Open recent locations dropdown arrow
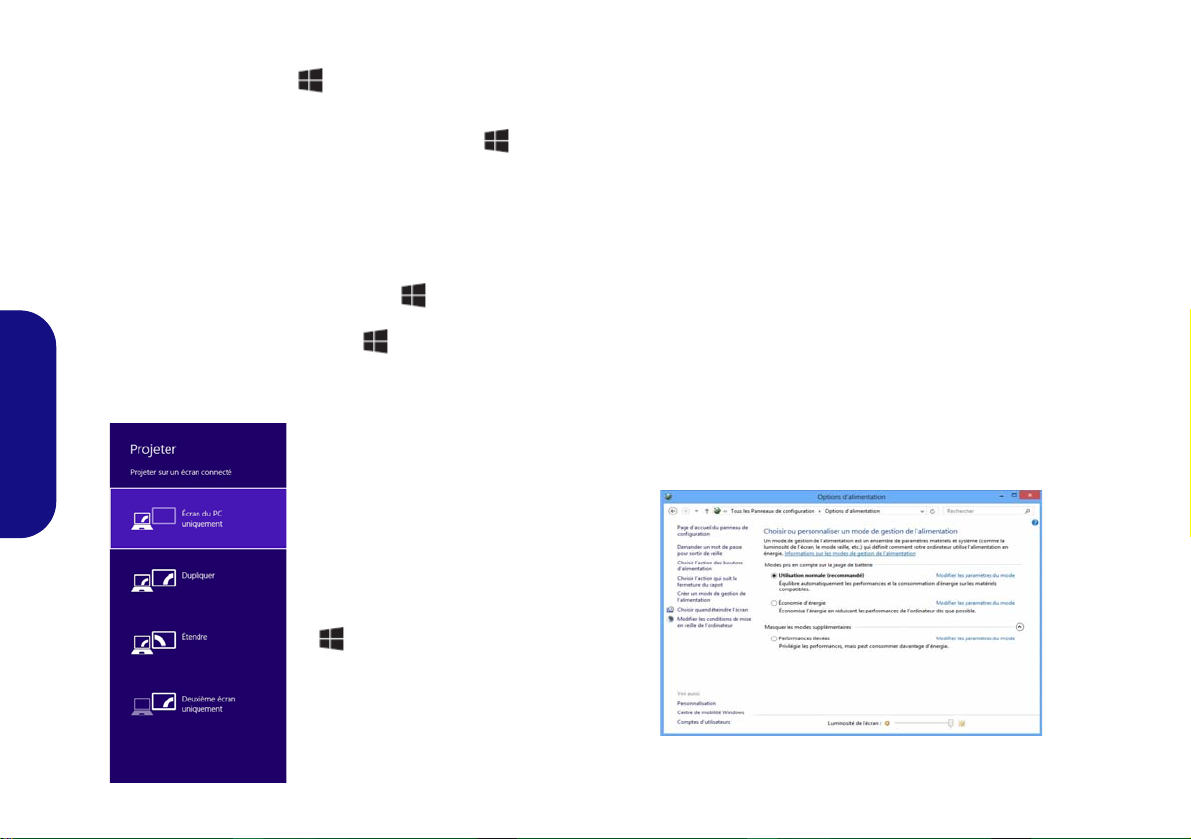The width and height of the screenshot is (1191, 839). point(697,511)
